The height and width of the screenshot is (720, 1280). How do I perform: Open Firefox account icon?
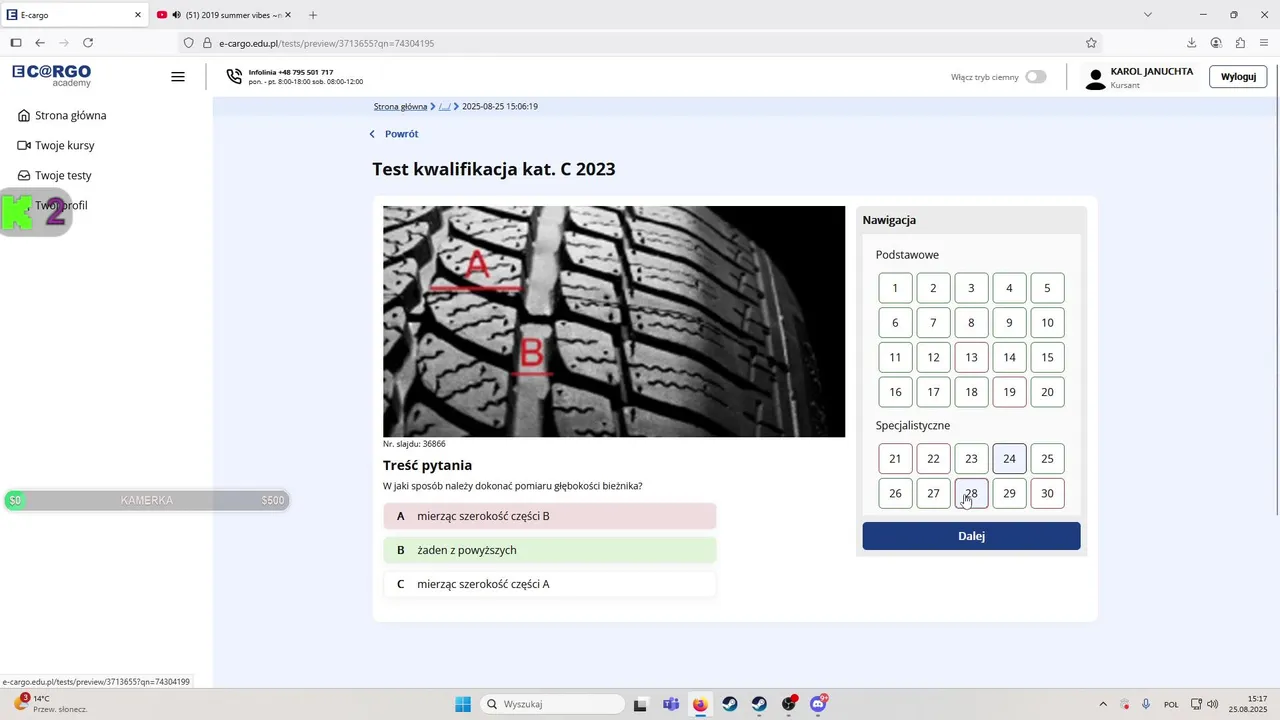coord(1216,43)
